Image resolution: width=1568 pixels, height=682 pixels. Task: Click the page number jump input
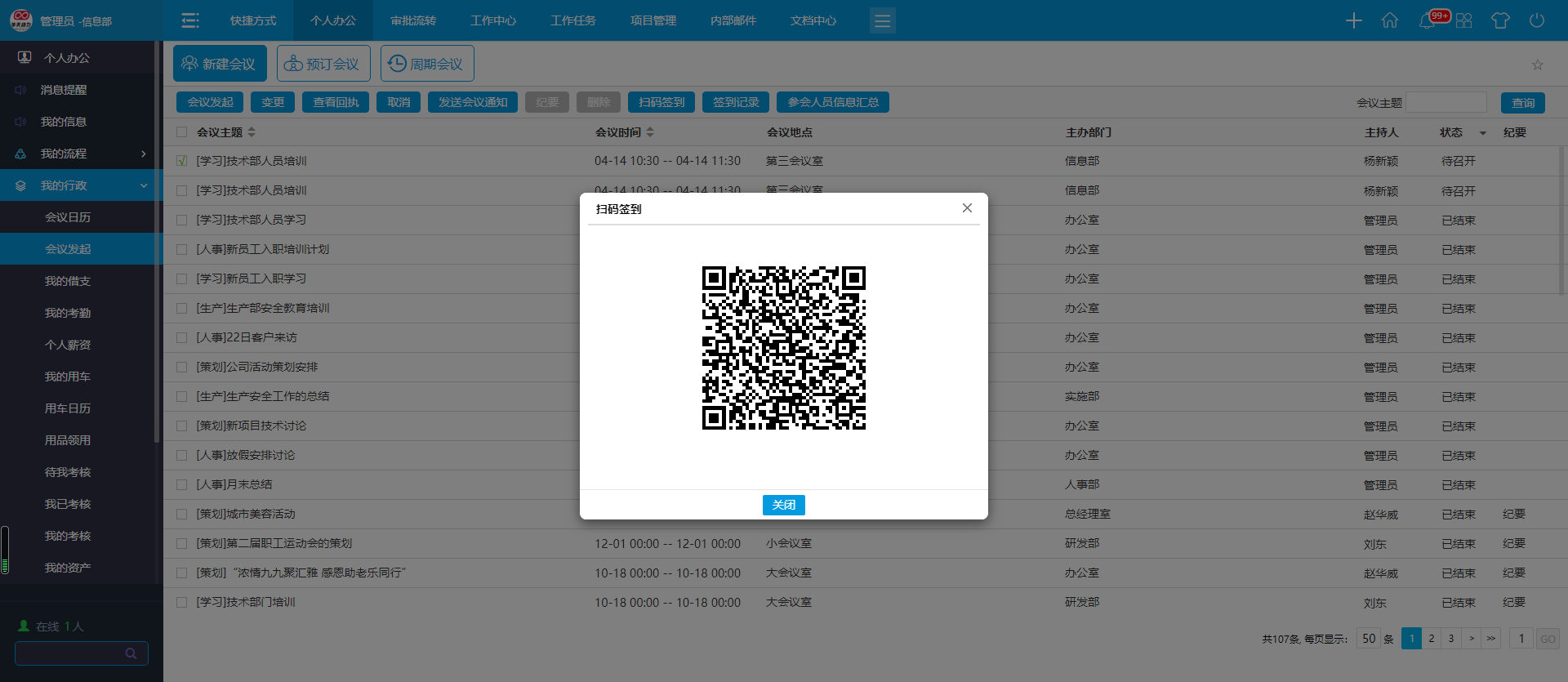pyautogui.click(x=1521, y=639)
